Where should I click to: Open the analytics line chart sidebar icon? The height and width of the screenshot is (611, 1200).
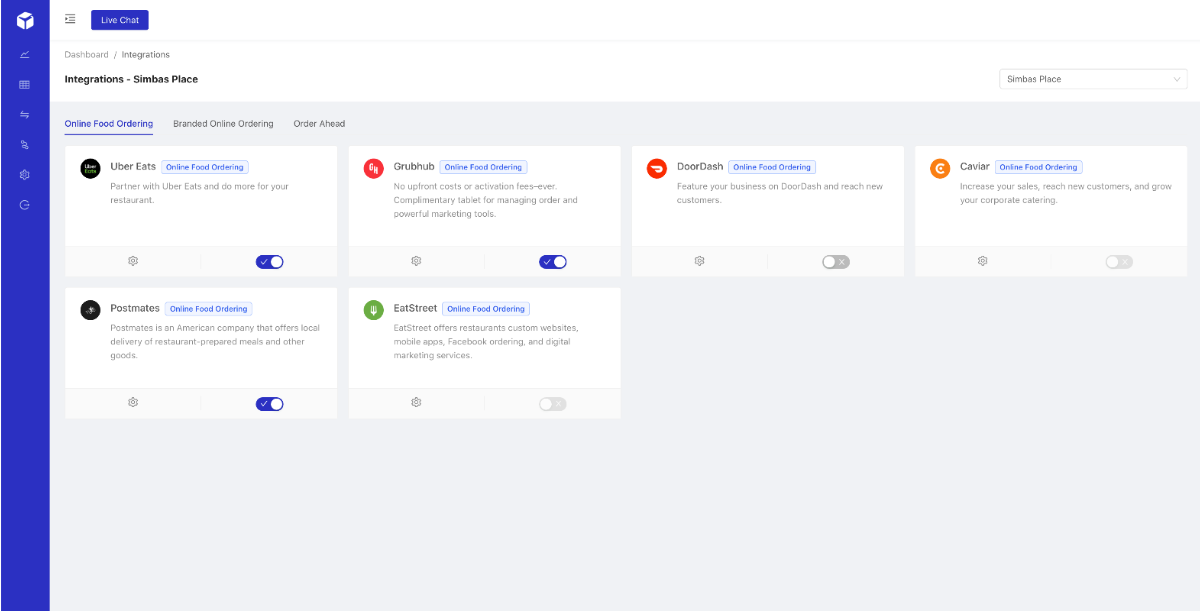click(x=25, y=54)
